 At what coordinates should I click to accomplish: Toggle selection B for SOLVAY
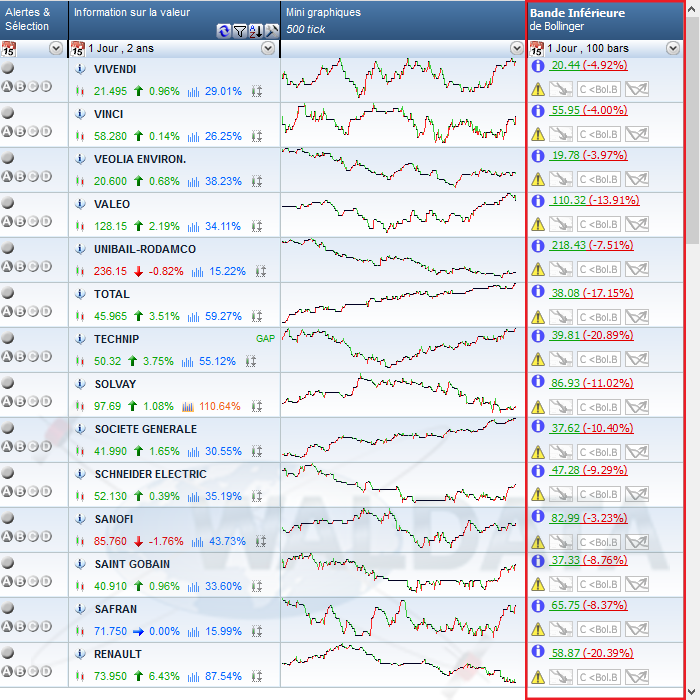[20, 401]
